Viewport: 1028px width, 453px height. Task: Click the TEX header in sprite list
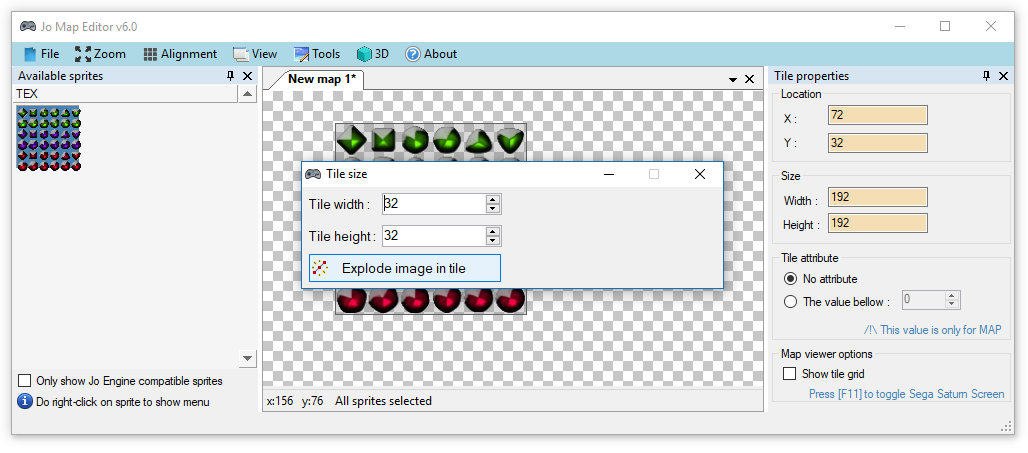point(125,94)
